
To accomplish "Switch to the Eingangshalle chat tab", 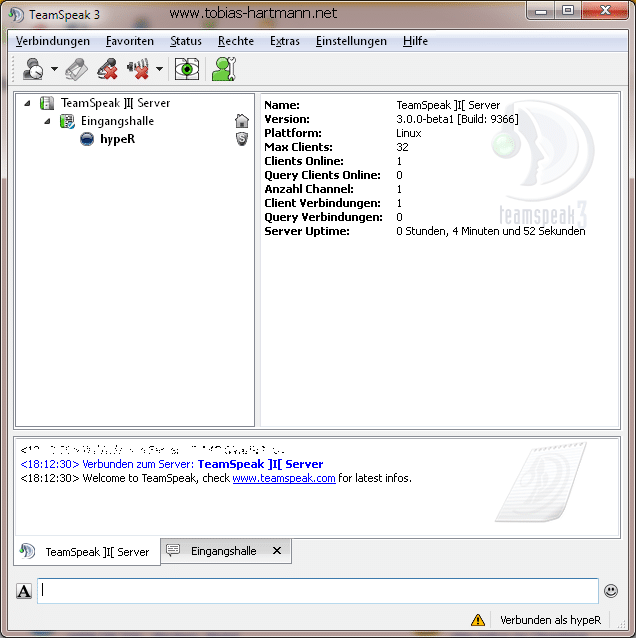I will [226, 551].
